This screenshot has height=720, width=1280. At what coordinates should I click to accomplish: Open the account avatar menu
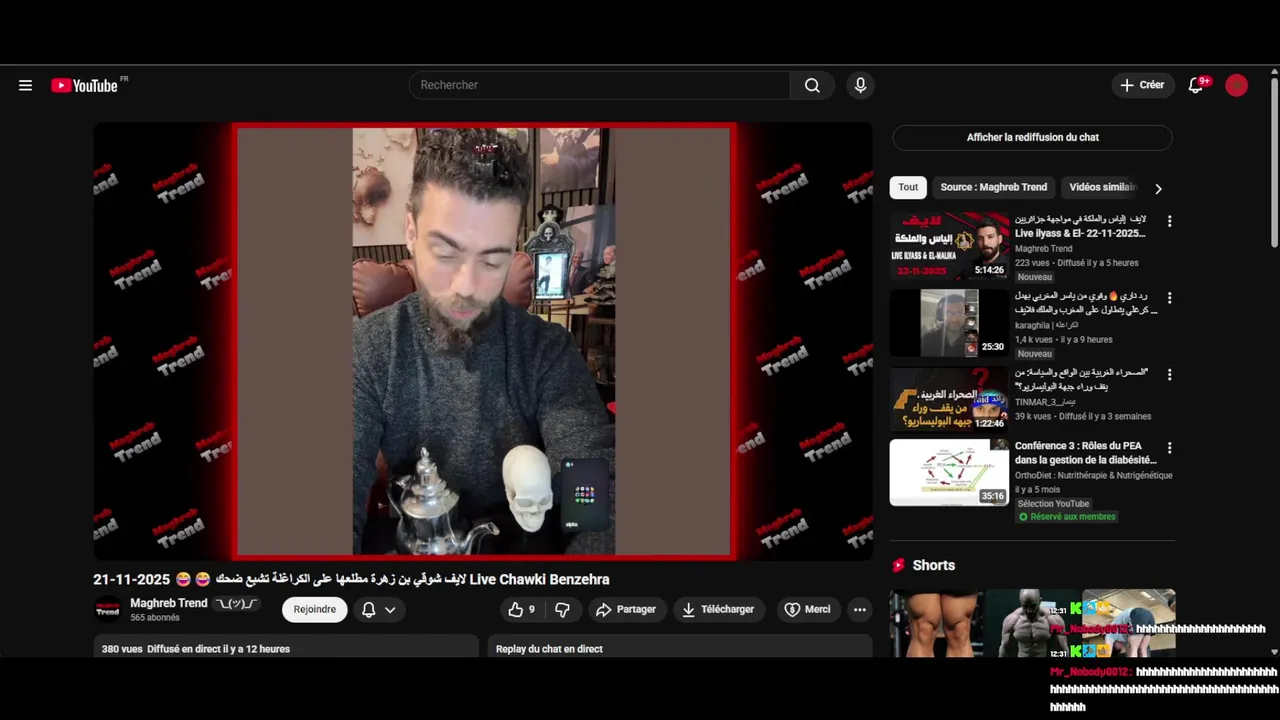coord(1237,86)
